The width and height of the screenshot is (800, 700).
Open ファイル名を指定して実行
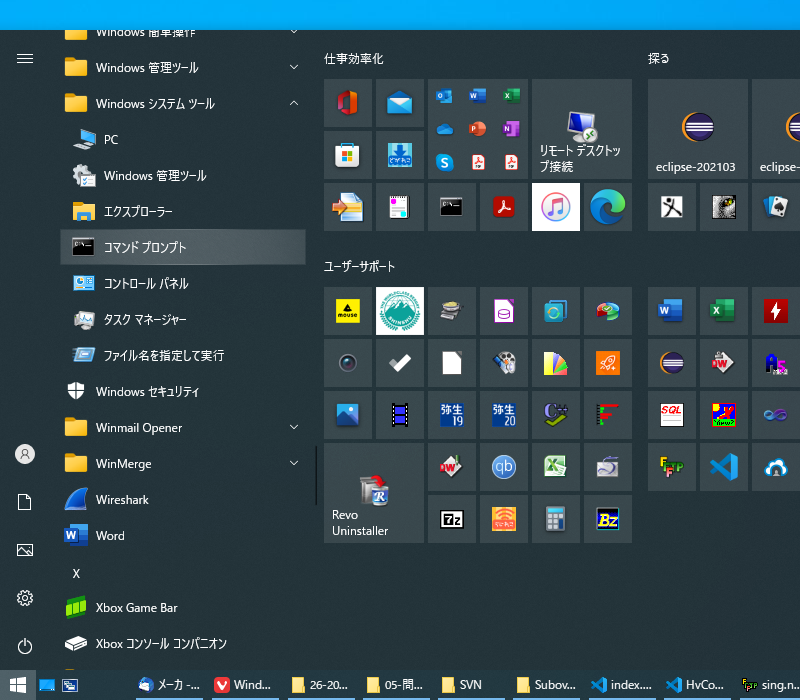coord(183,355)
